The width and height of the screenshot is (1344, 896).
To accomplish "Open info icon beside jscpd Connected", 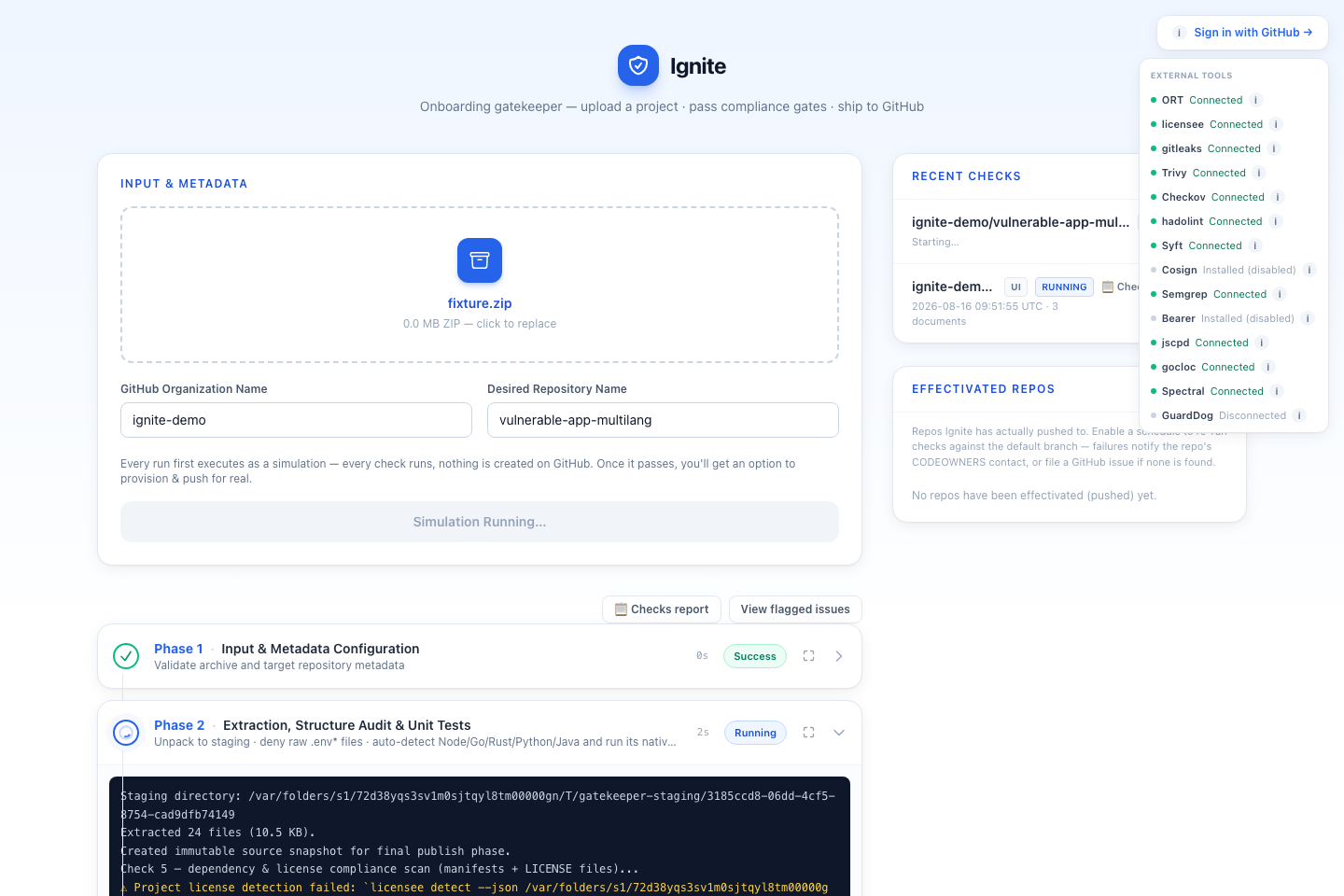I will pos(1262,343).
